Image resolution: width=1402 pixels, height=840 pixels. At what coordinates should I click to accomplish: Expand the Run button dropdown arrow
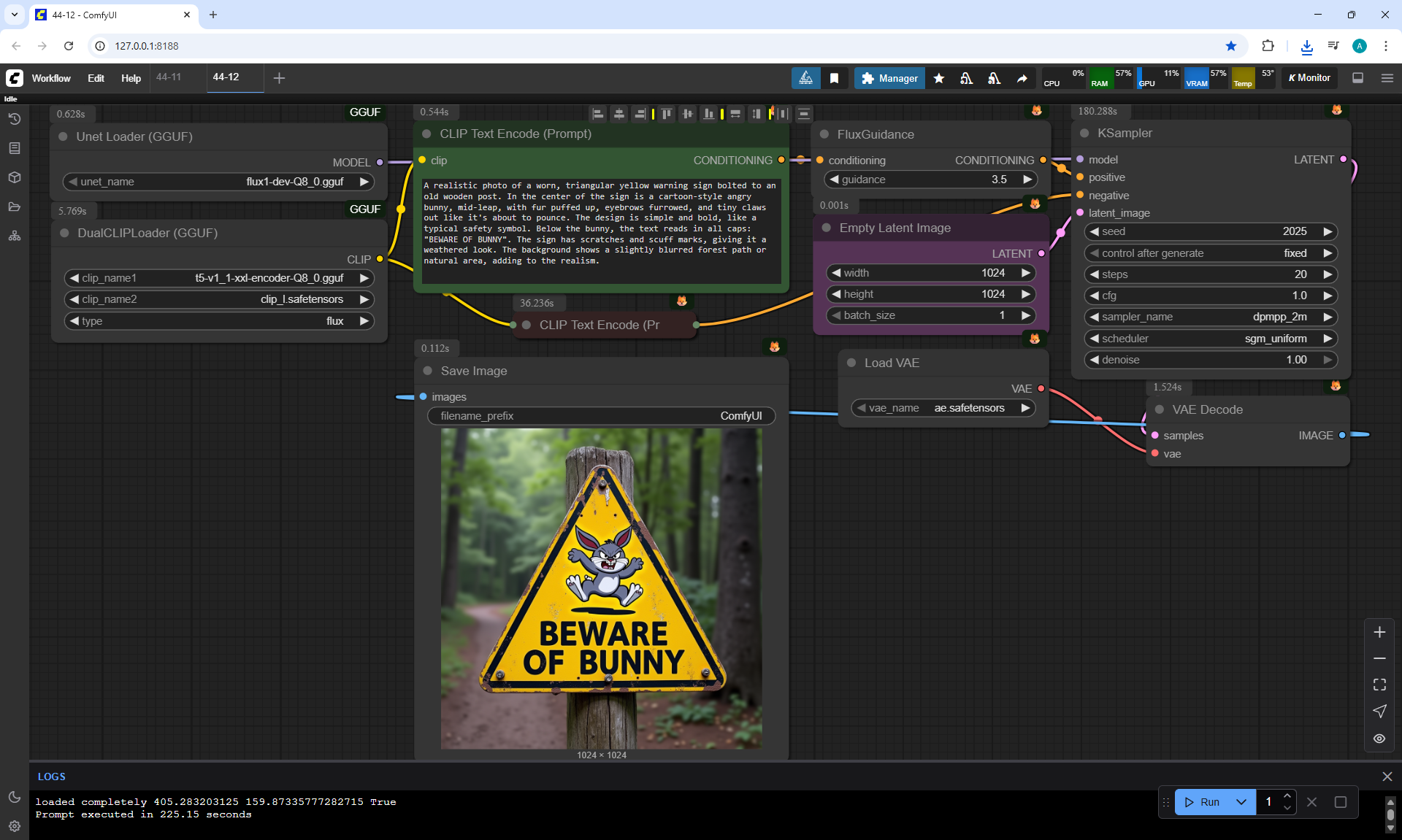click(x=1241, y=802)
